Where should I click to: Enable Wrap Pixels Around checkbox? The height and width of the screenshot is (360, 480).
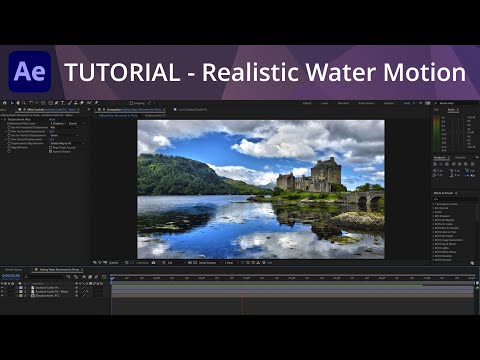point(50,148)
